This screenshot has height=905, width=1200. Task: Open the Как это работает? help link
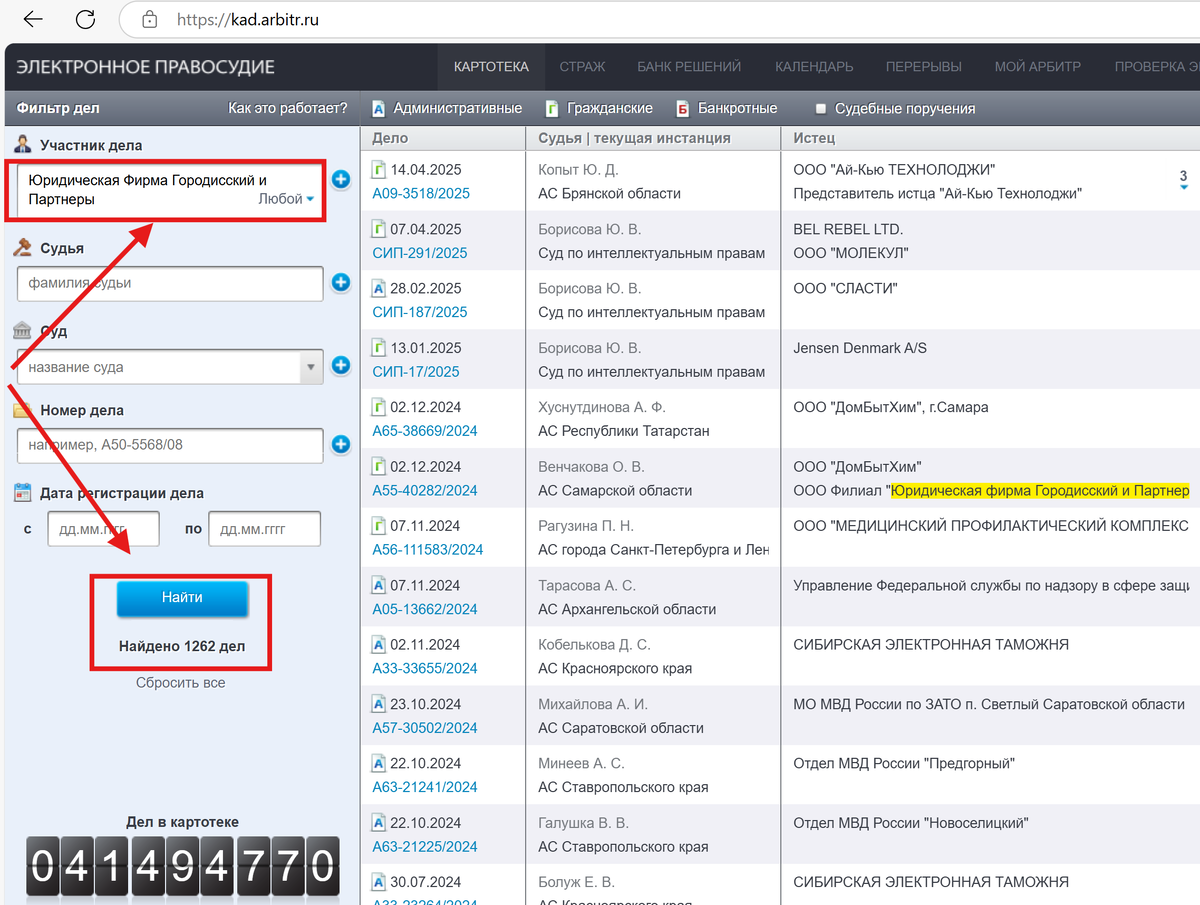point(288,108)
